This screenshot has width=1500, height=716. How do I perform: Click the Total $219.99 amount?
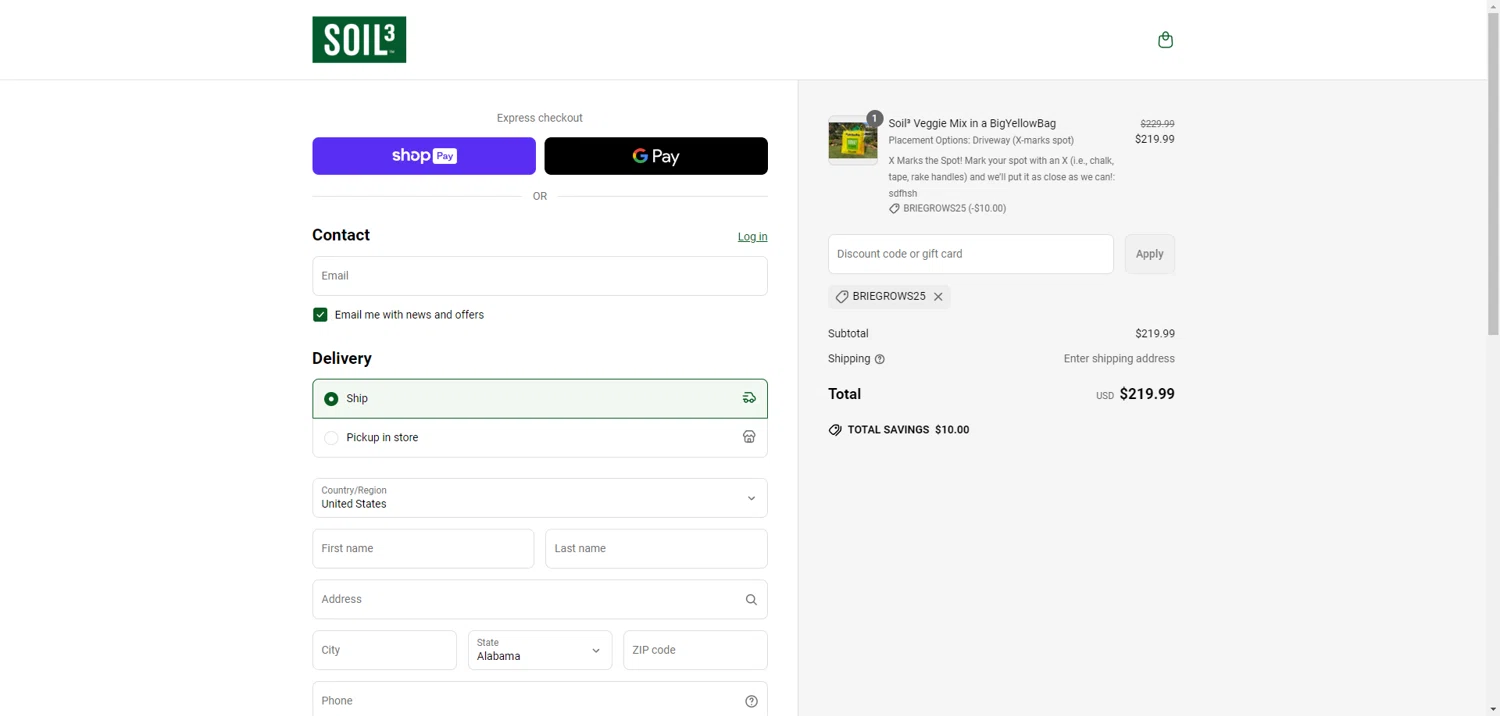click(1147, 394)
